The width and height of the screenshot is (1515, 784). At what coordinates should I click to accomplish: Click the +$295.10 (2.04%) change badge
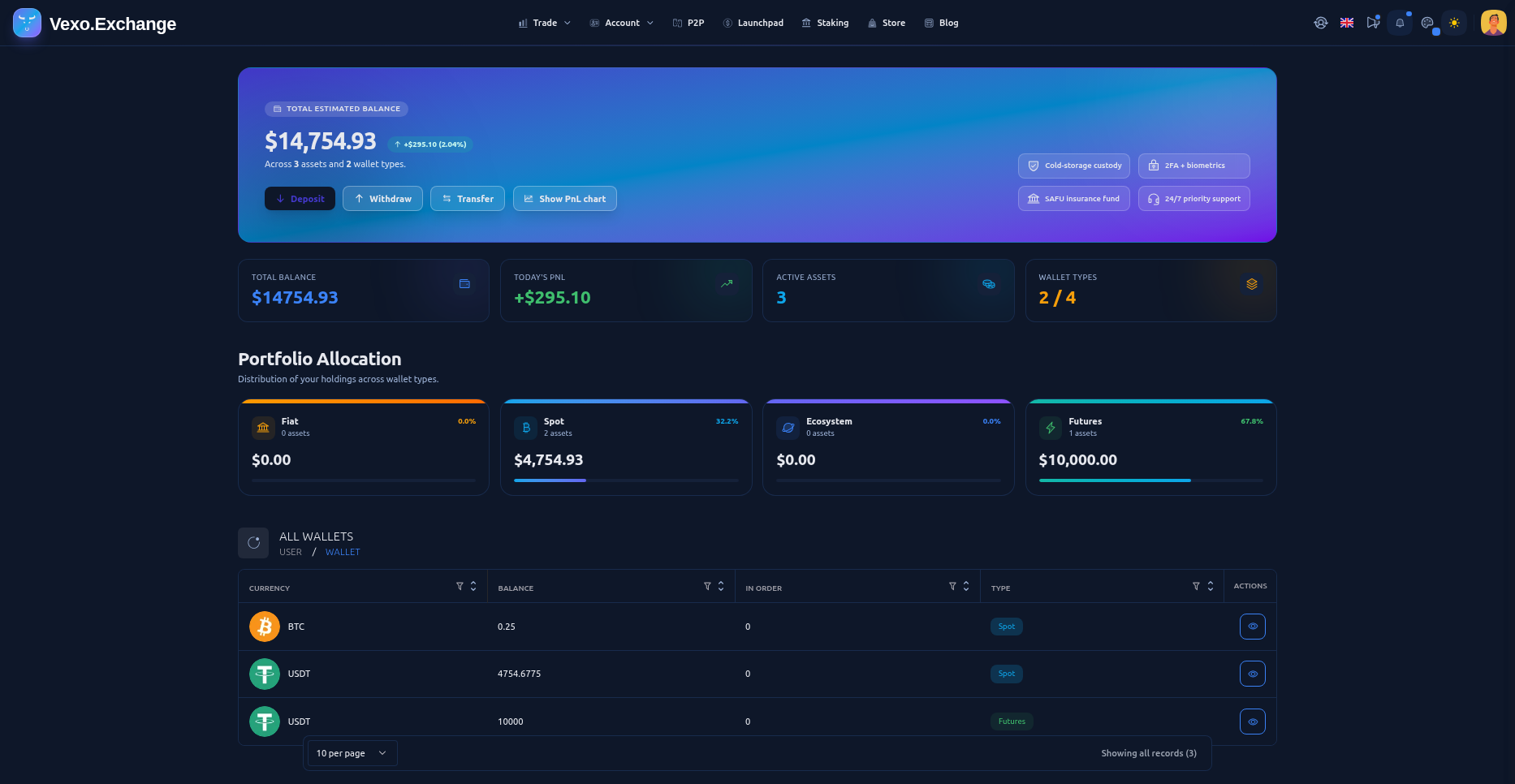(430, 144)
